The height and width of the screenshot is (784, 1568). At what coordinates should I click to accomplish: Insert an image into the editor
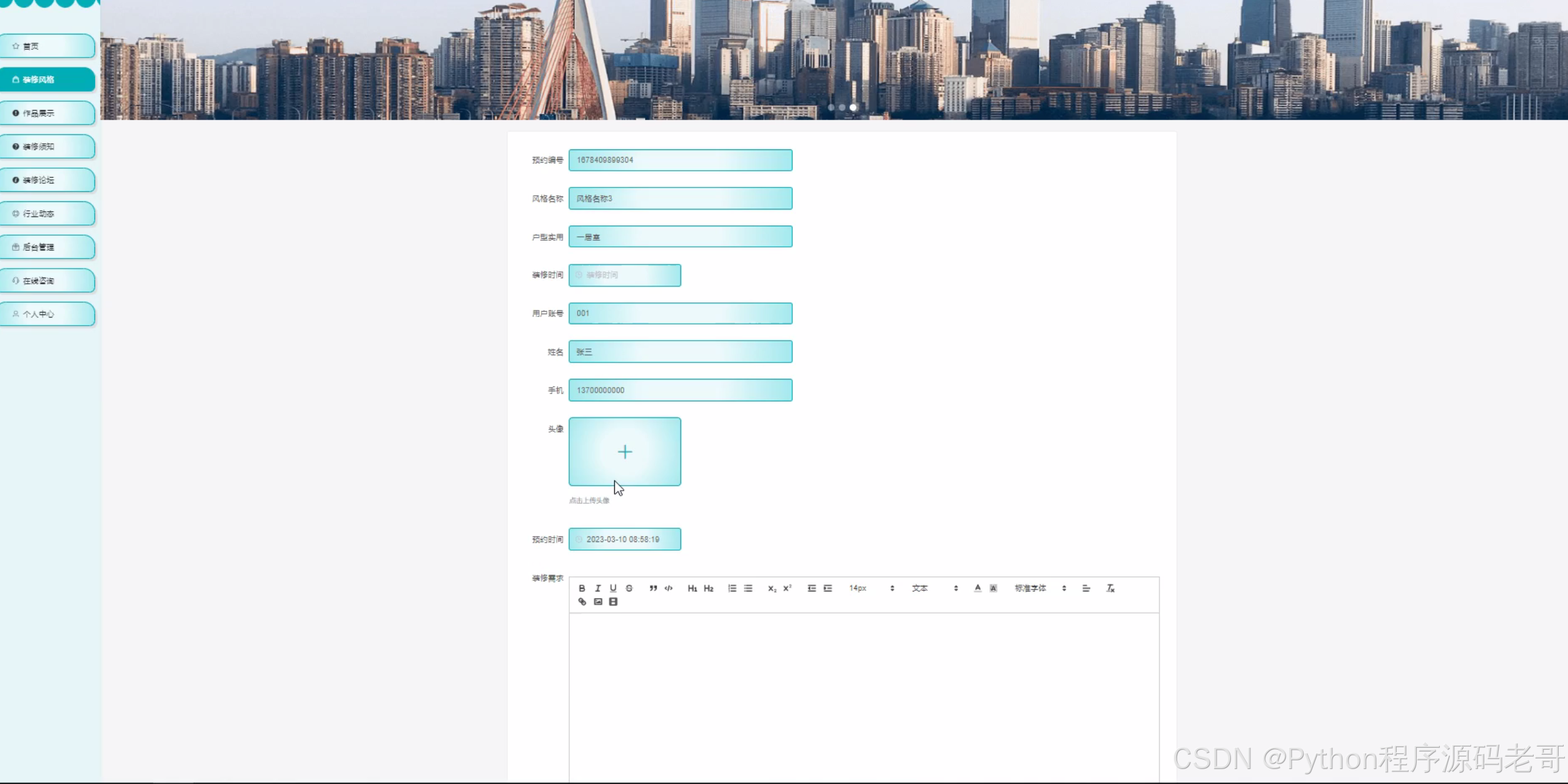tap(598, 601)
